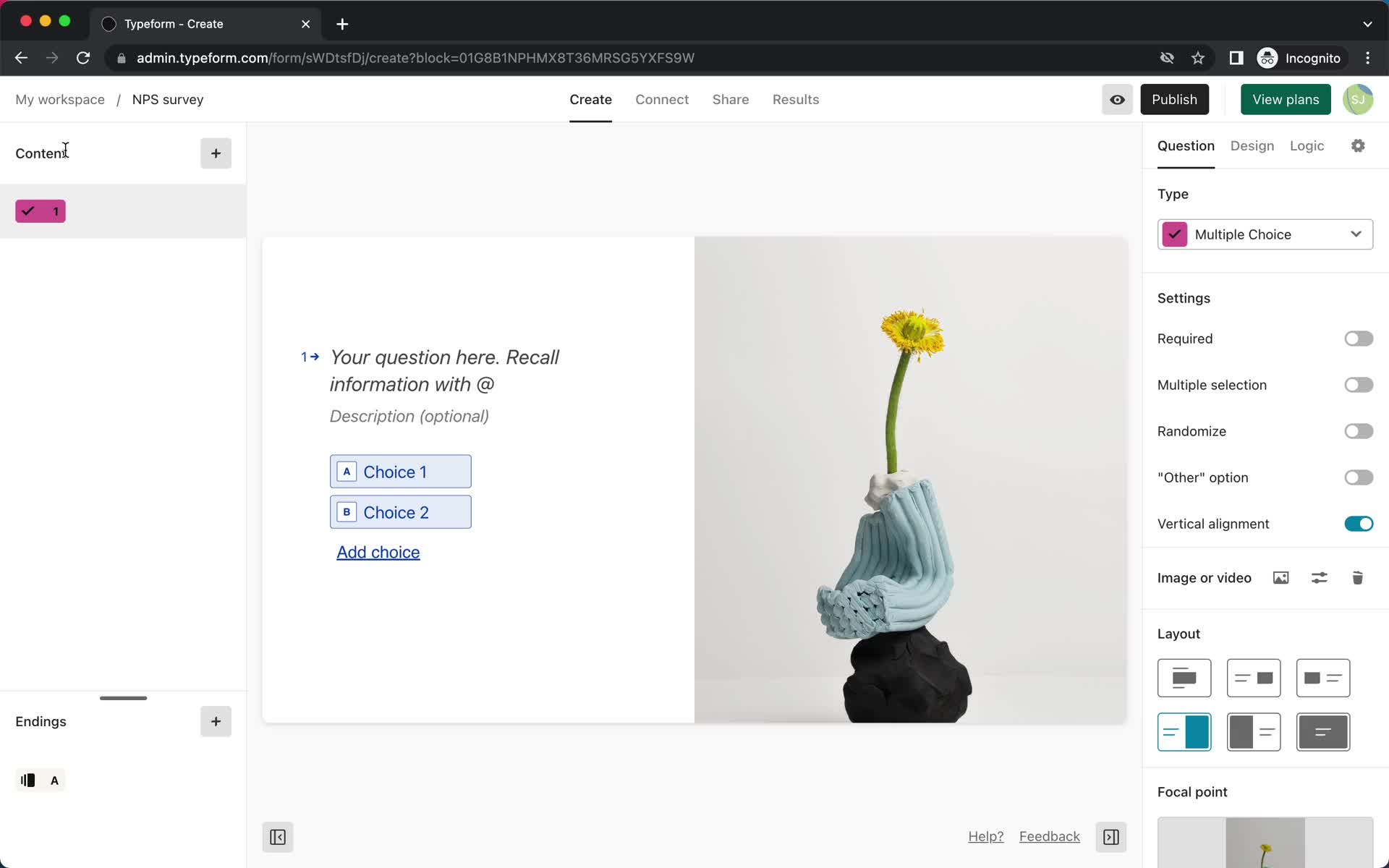Click the image adjustment sliders icon

coord(1319,578)
